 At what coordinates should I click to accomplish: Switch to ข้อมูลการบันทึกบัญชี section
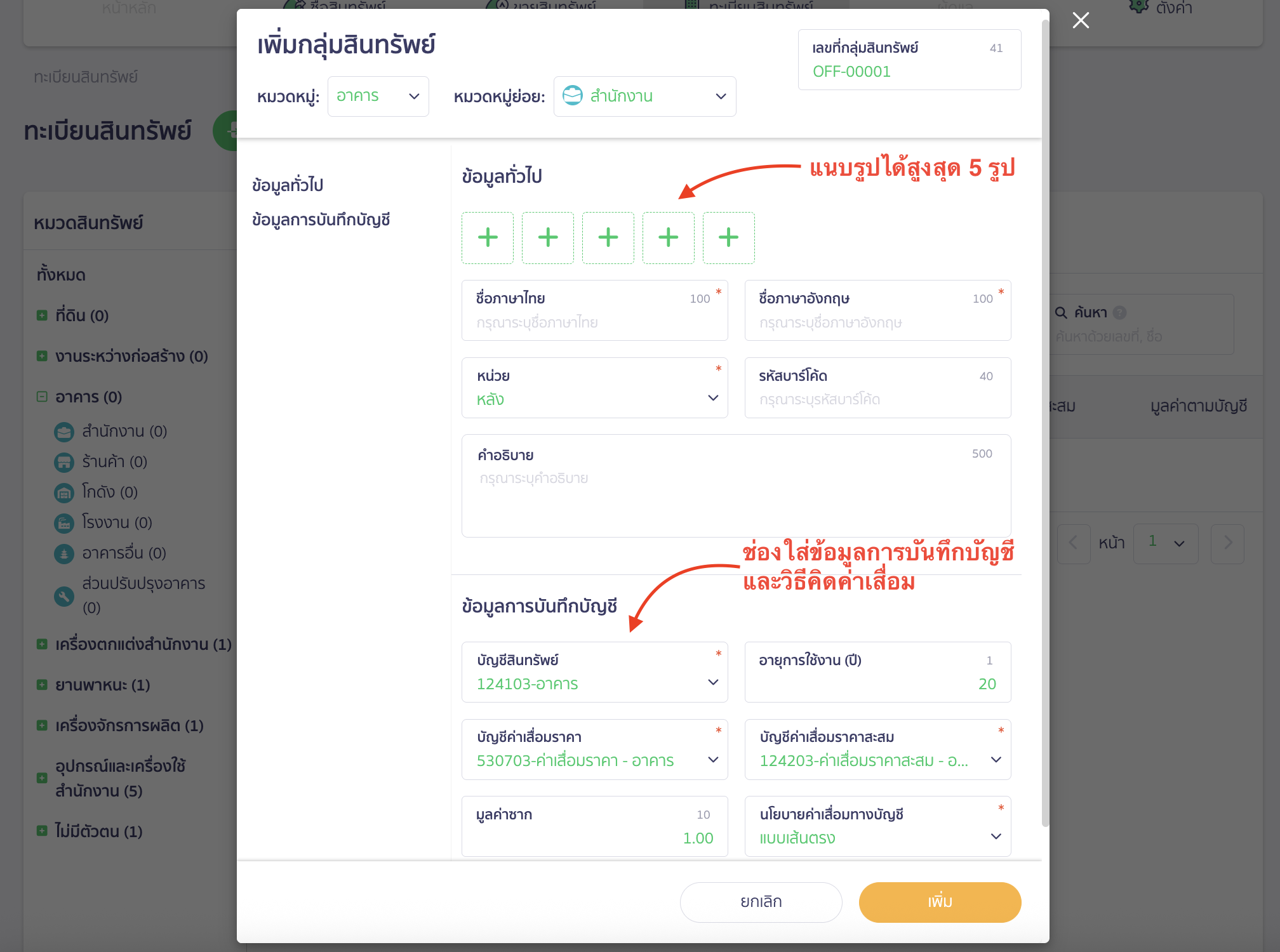pos(321,219)
